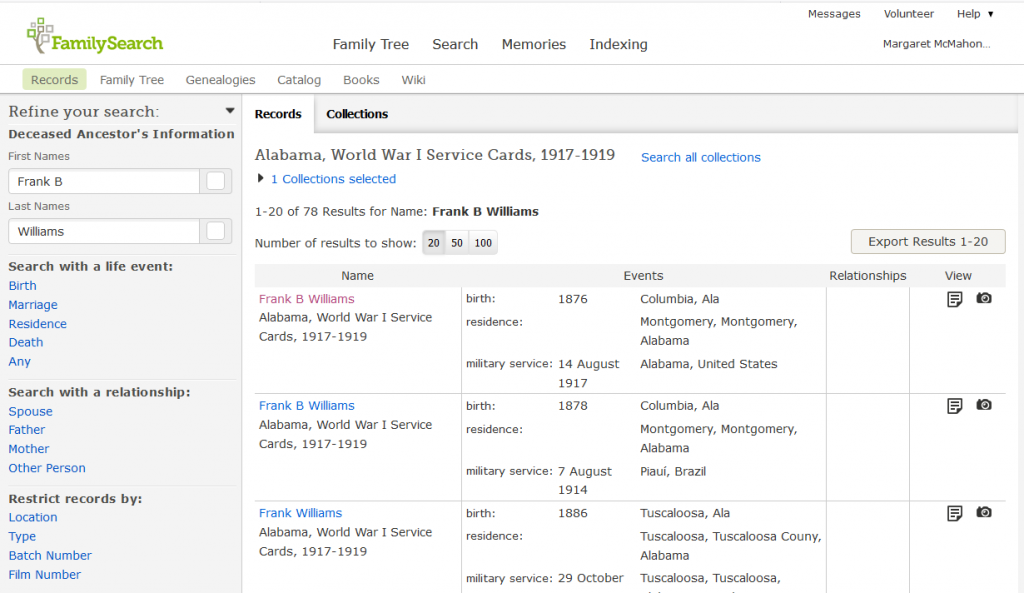Switch to the Catalog tab
This screenshot has height=593, width=1024.
coord(299,80)
